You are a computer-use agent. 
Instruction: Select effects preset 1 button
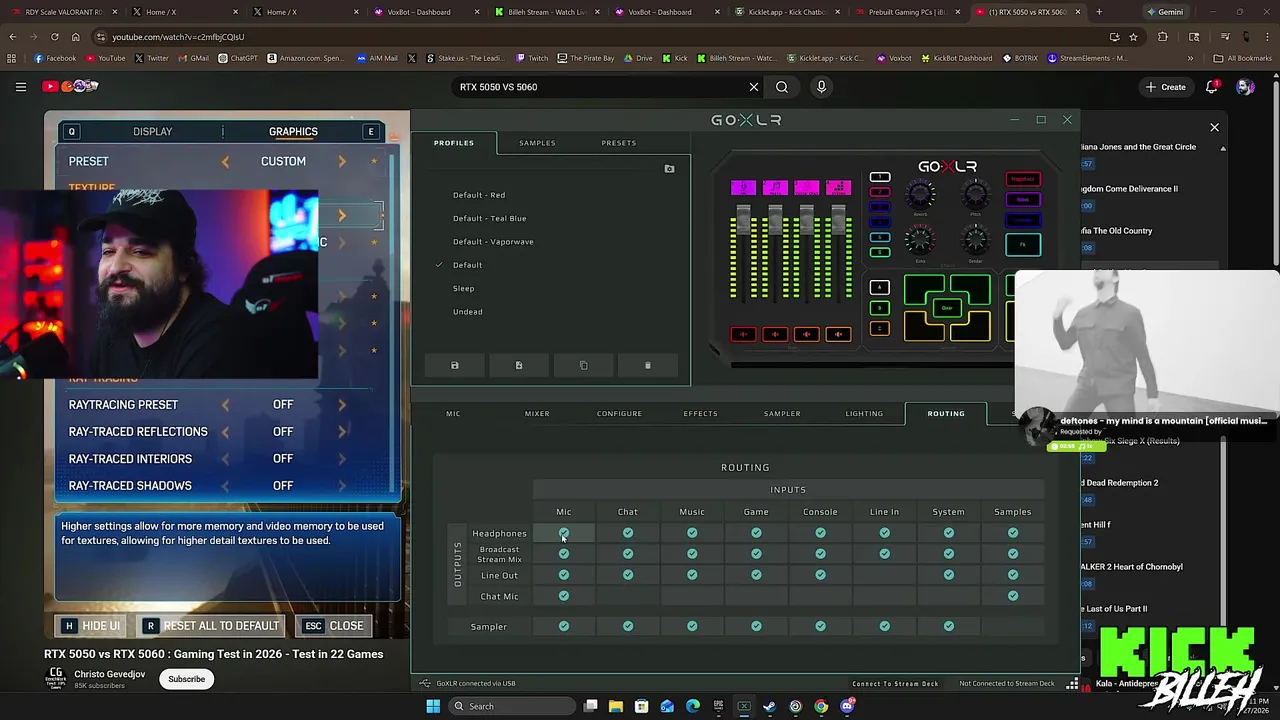(880, 178)
